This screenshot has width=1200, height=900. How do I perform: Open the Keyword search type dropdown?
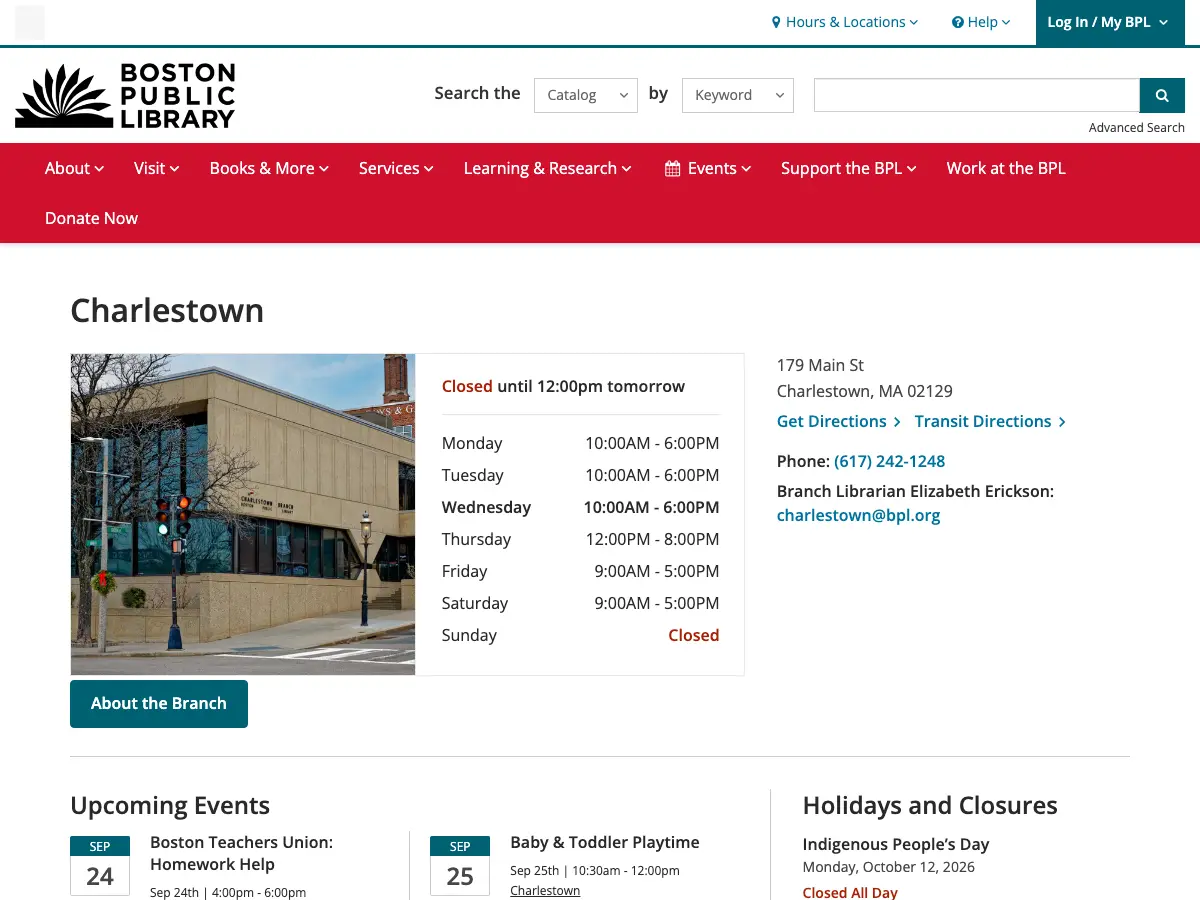[738, 95]
